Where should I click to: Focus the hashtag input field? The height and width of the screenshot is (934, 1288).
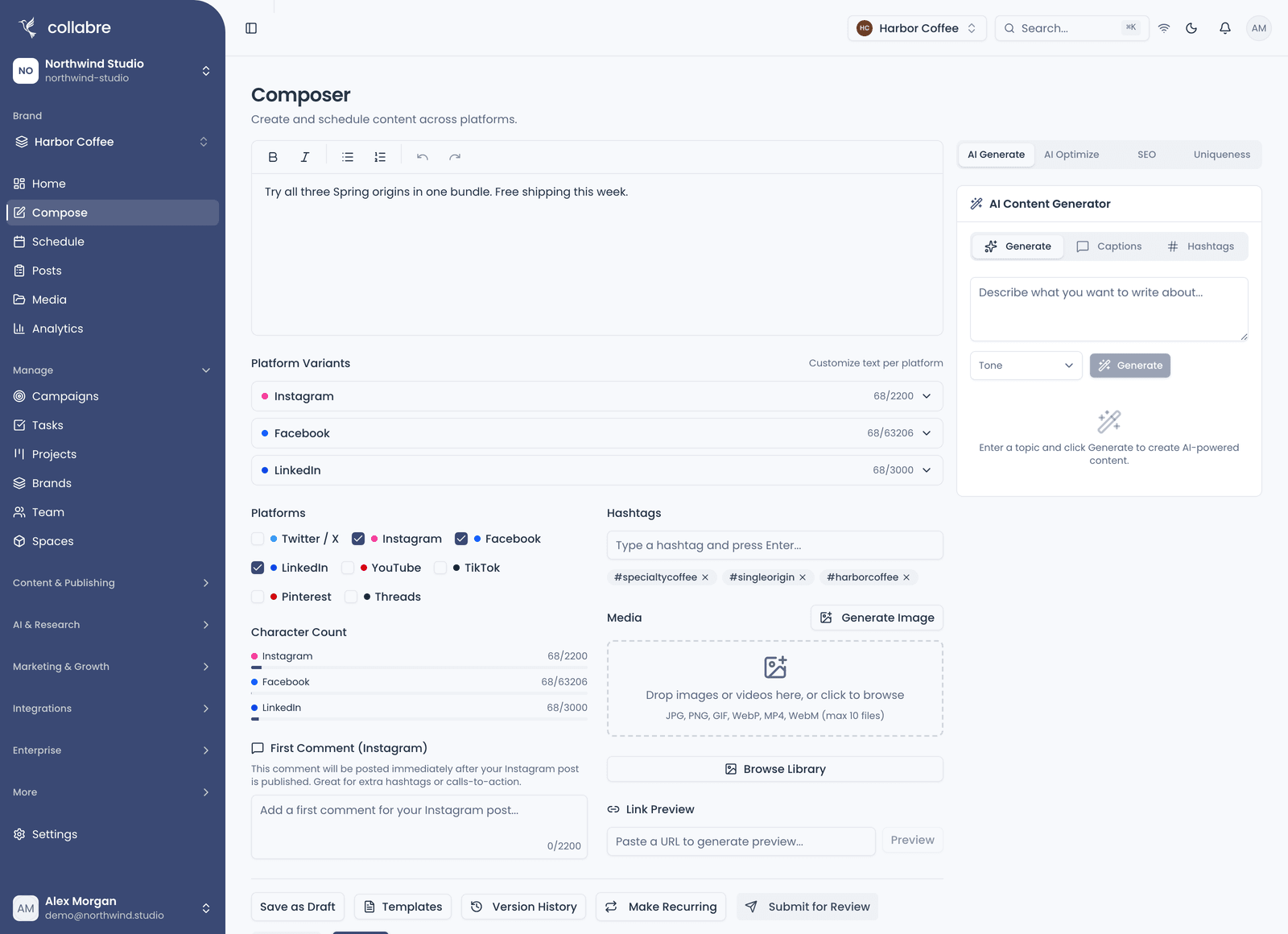coord(775,545)
